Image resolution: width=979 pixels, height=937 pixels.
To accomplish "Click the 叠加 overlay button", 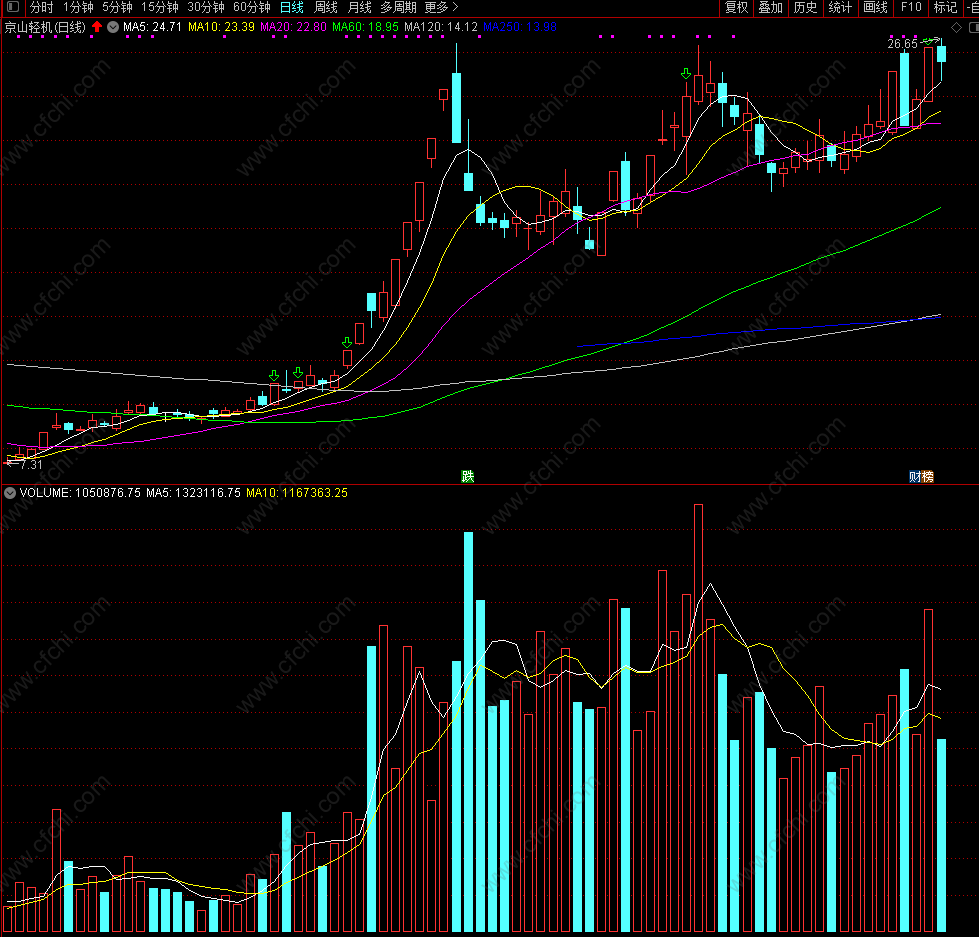I will tap(770, 7).
